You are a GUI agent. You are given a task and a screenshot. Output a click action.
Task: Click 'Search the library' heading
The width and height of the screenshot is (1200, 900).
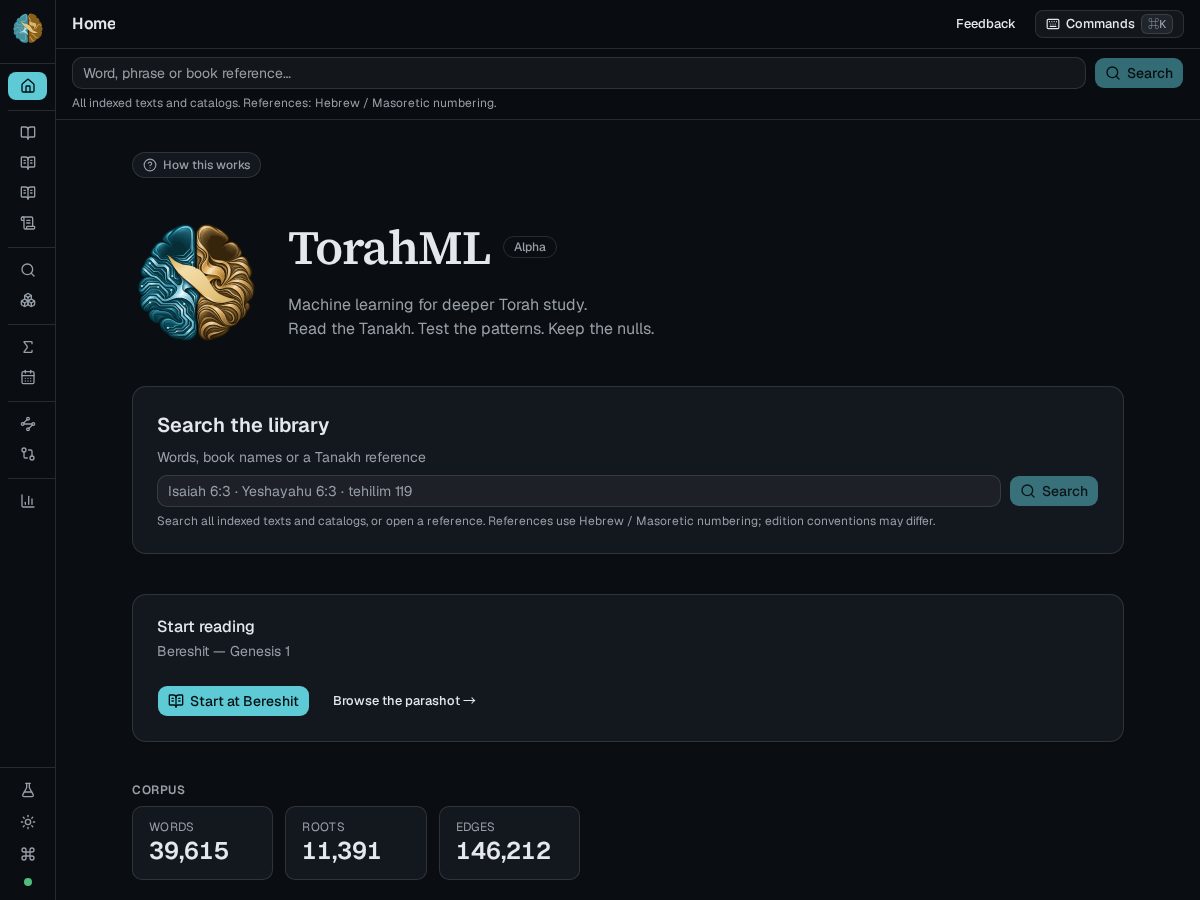click(x=243, y=425)
